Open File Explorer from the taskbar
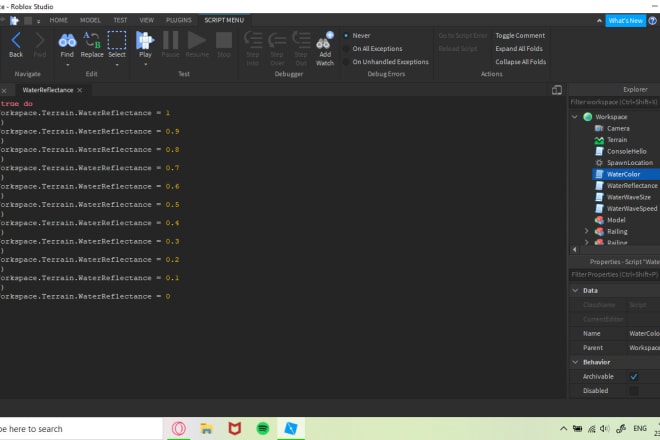Viewport: 660px width, 440px height. tap(206, 429)
